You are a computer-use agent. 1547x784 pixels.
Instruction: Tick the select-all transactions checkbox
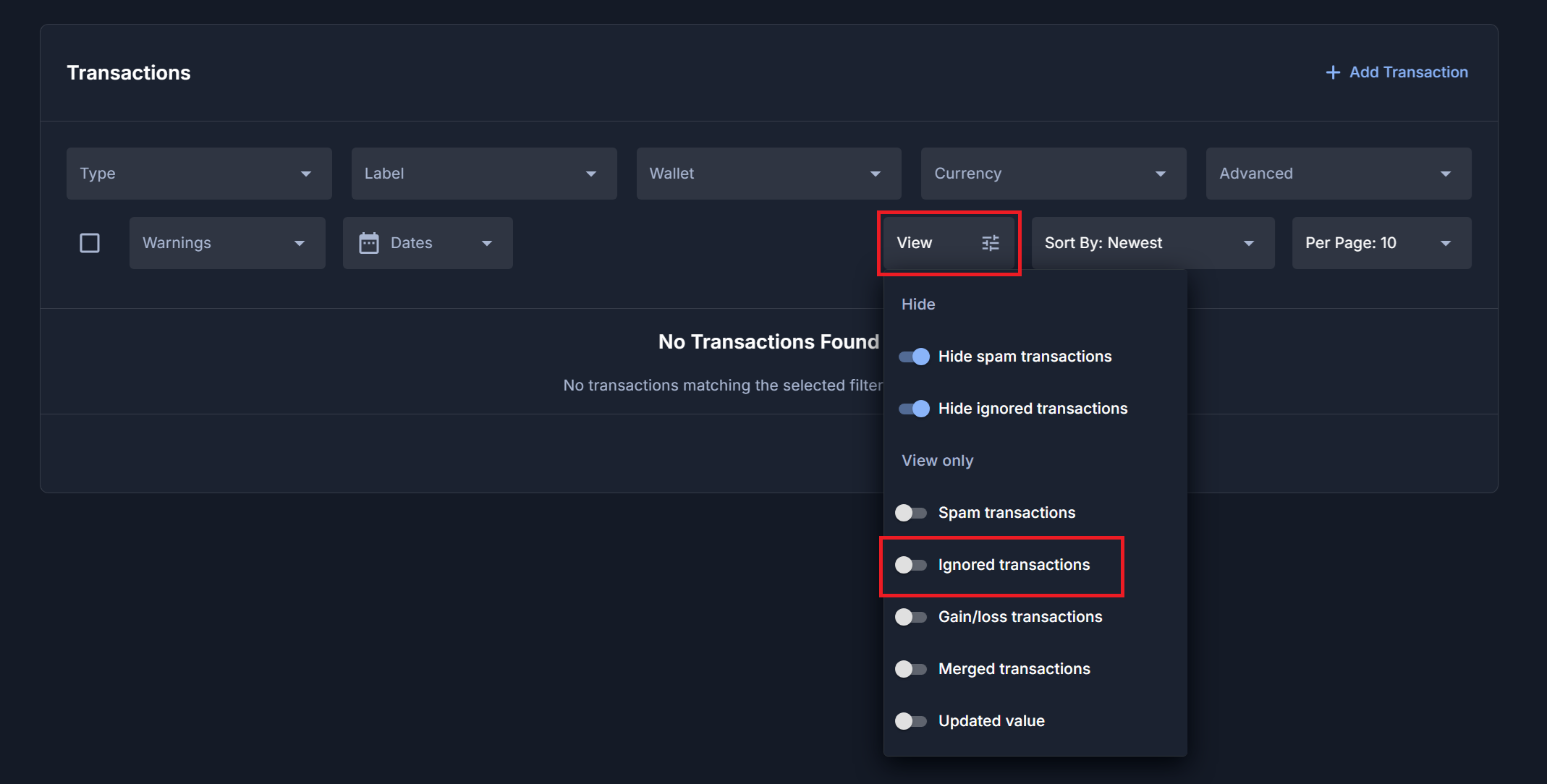[x=90, y=243]
